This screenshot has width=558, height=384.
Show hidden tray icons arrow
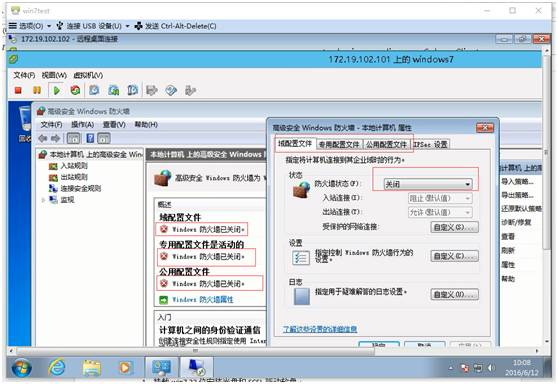click(x=451, y=368)
